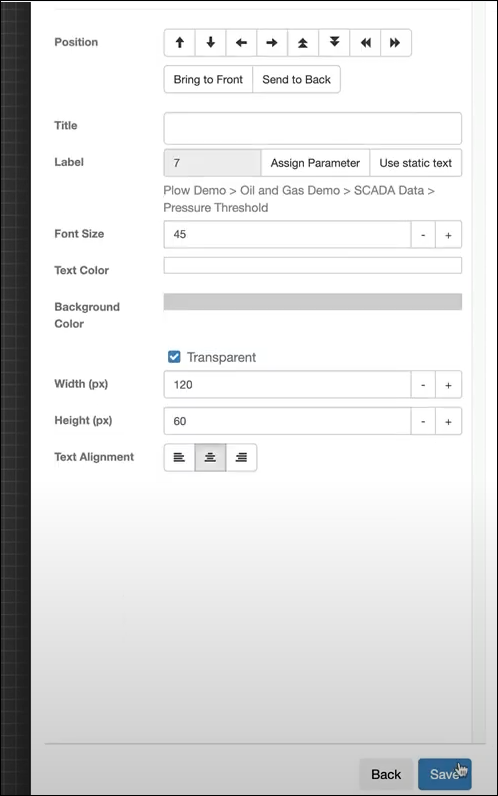Image resolution: width=498 pixels, height=796 pixels.
Task: Uncheck the Transparent checkbox
Action: (174, 357)
